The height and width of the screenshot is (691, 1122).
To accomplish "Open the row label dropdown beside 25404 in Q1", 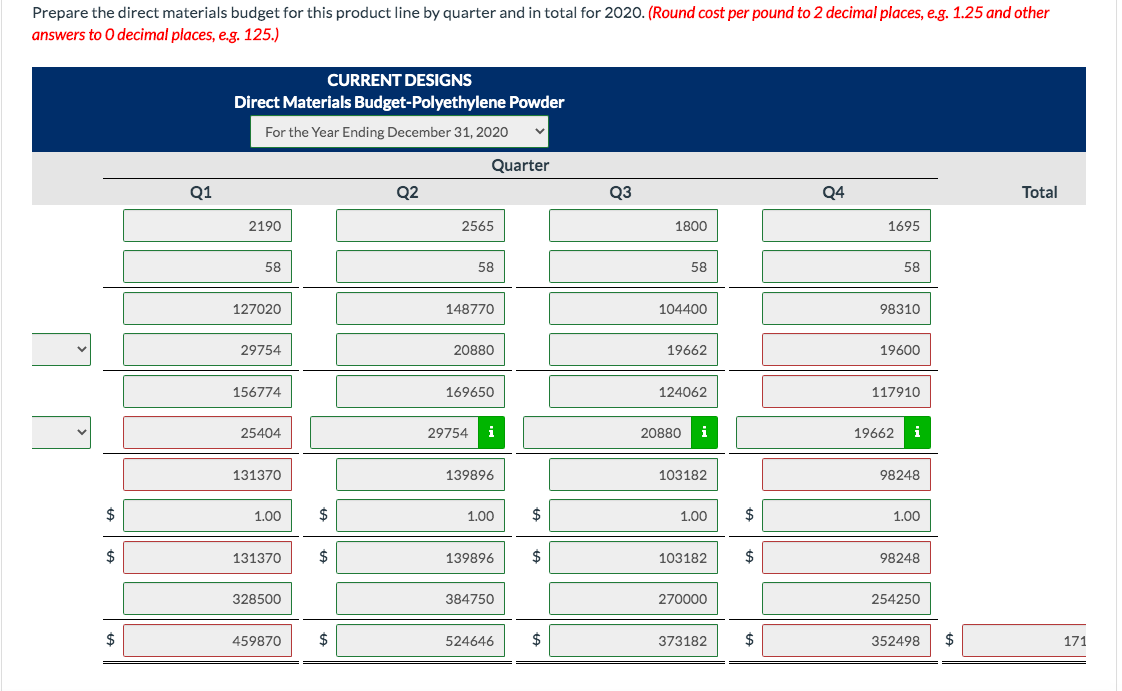I will [62, 433].
